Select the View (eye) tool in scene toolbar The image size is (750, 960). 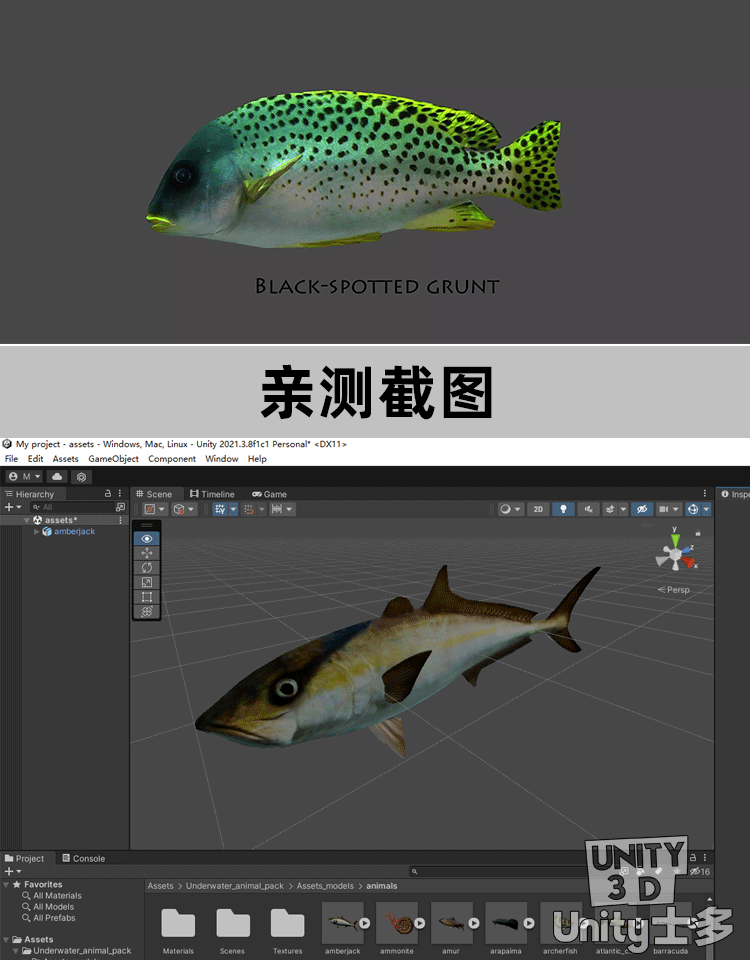tap(147, 538)
